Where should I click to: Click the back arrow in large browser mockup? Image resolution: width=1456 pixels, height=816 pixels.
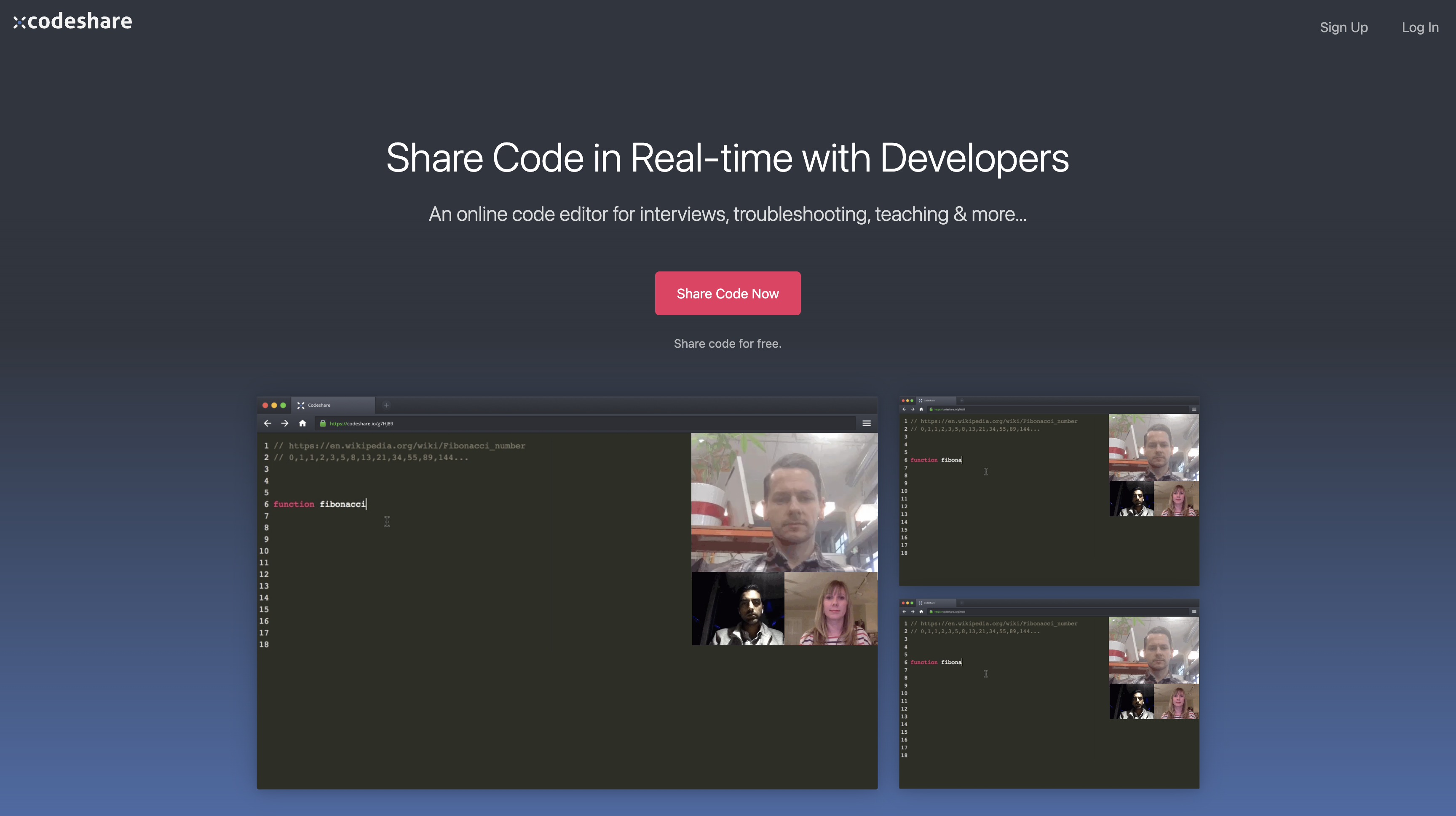coord(268,423)
